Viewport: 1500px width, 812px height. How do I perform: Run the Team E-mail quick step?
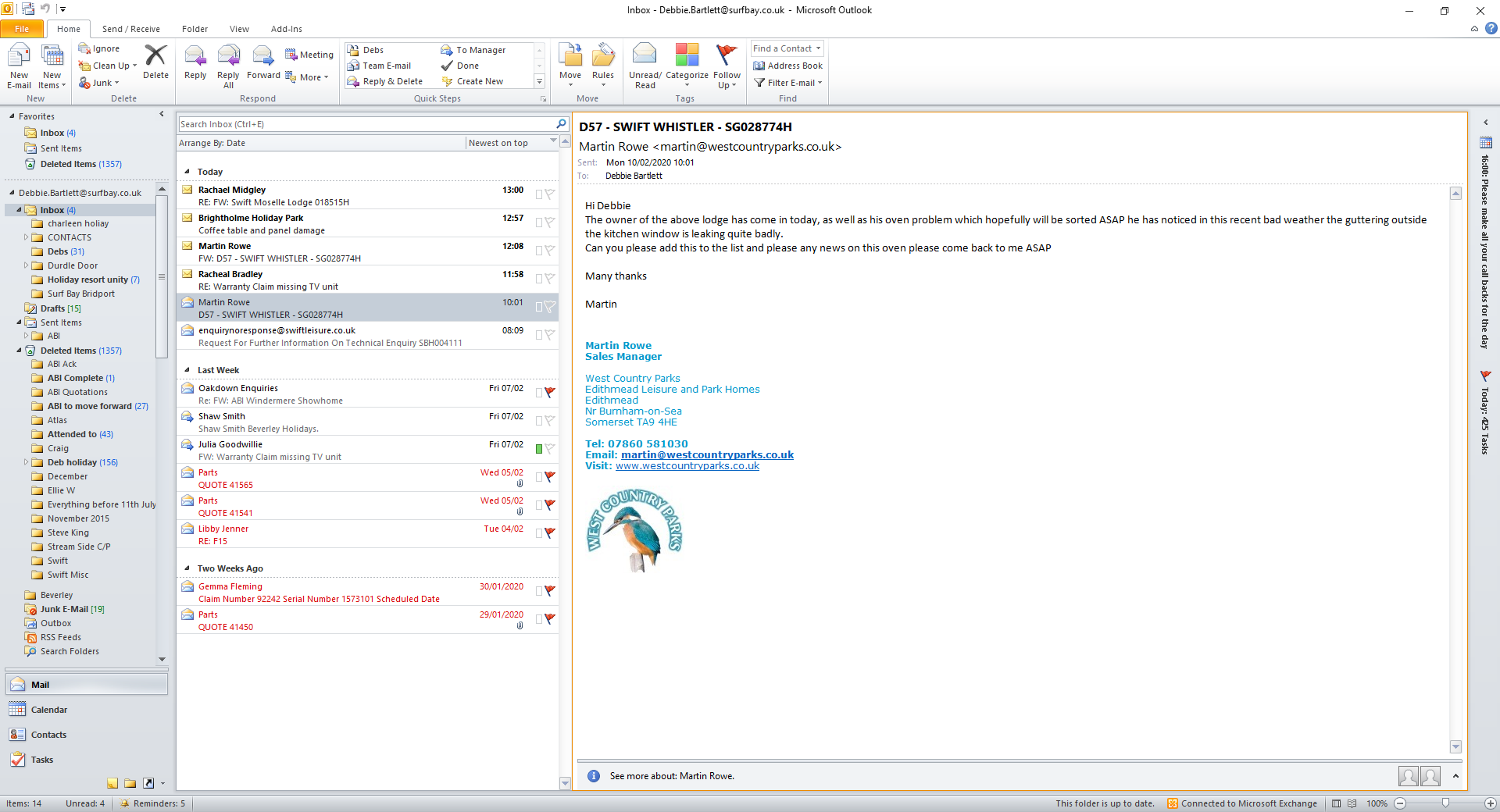pyautogui.click(x=380, y=66)
